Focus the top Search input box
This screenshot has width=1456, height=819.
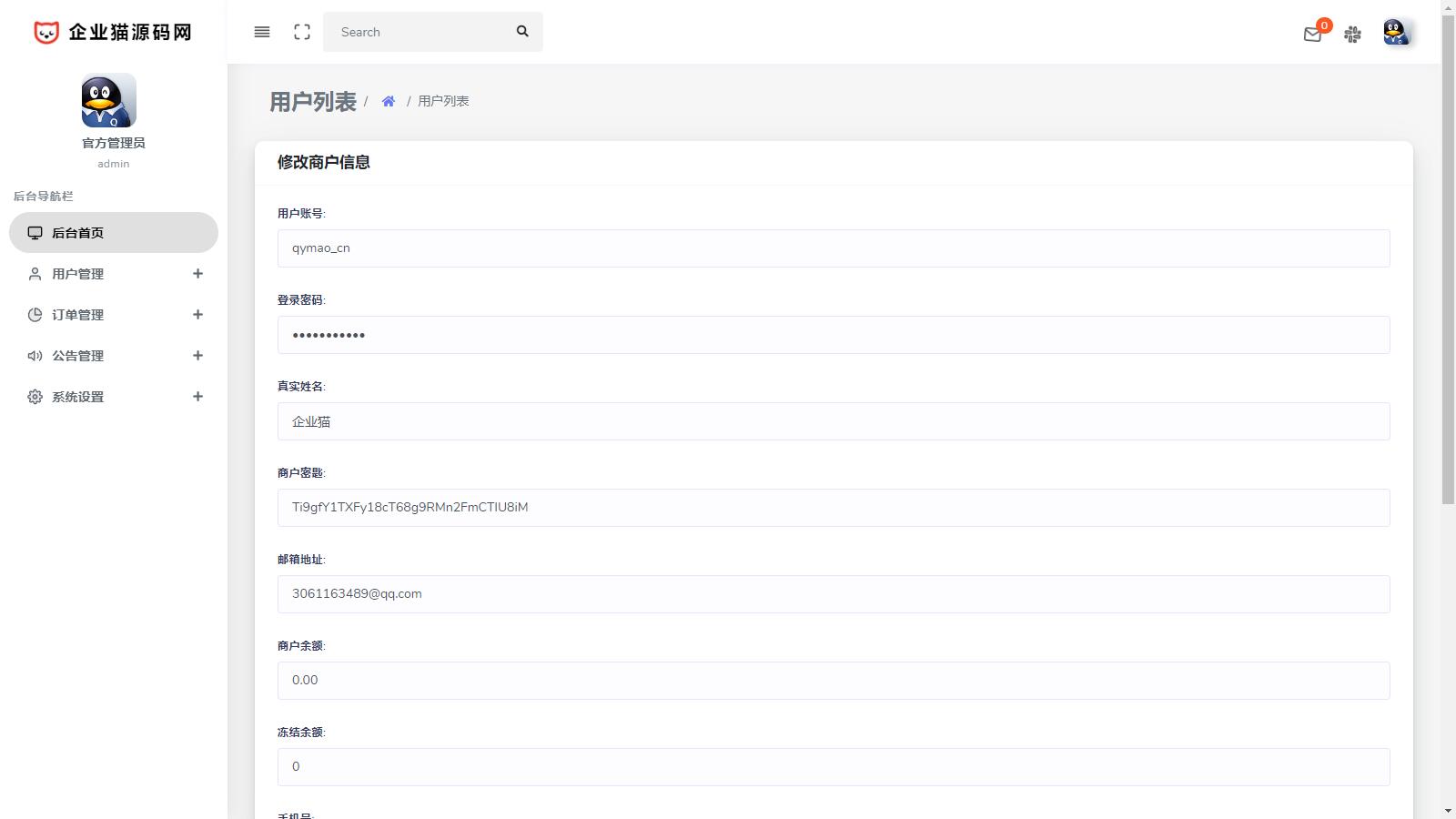[419, 32]
